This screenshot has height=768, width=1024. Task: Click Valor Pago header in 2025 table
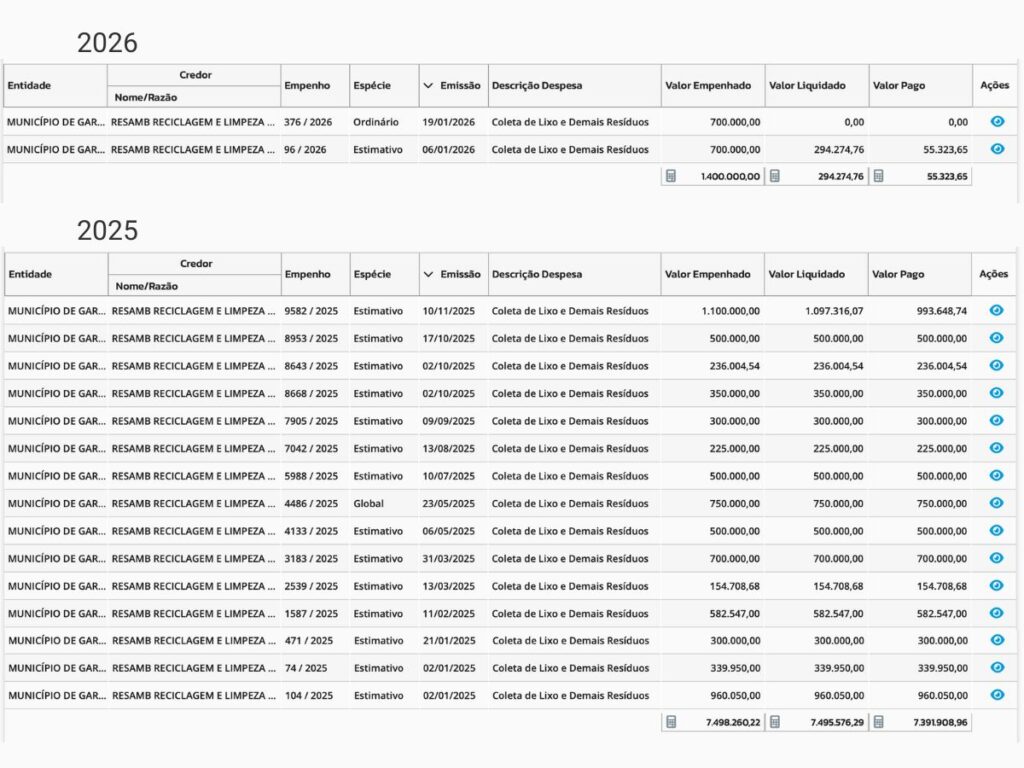pyautogui.click(x=898, y=274)
